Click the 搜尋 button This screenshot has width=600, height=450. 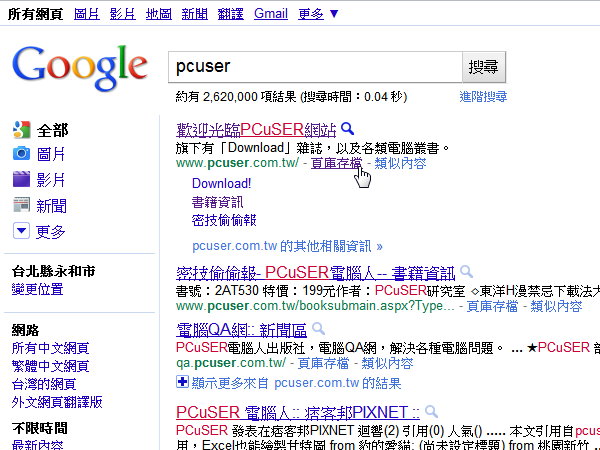[x=484, y=67]
